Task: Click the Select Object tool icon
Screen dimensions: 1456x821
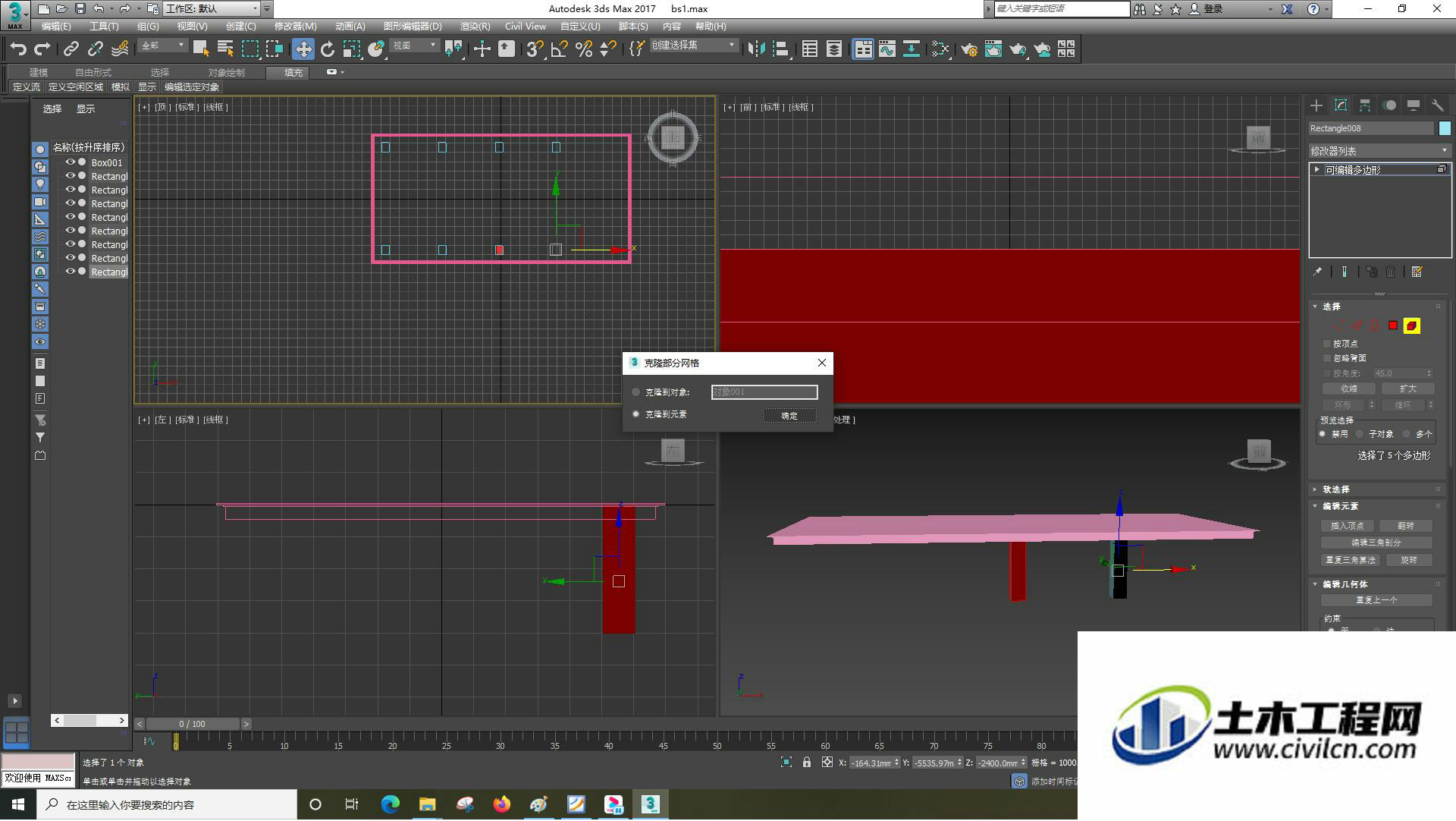Action: tap(201, 49)
